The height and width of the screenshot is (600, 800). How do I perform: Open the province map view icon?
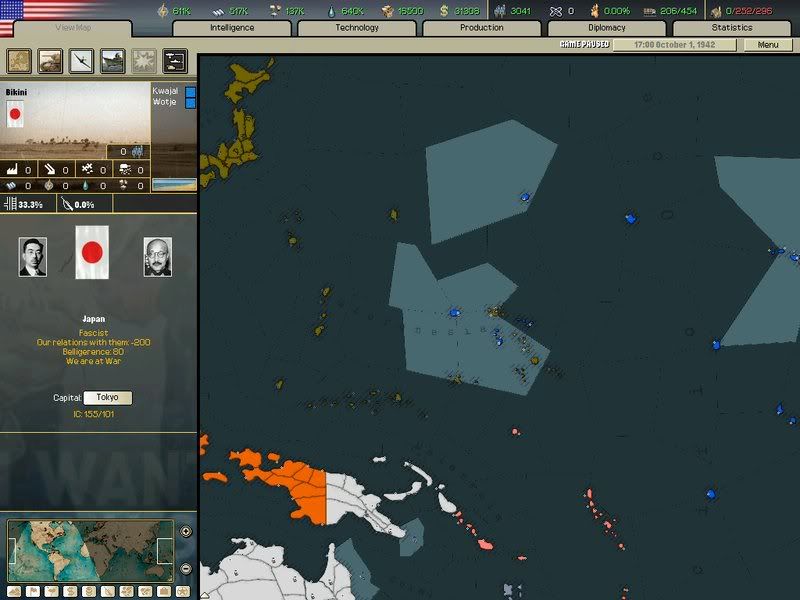19,61
